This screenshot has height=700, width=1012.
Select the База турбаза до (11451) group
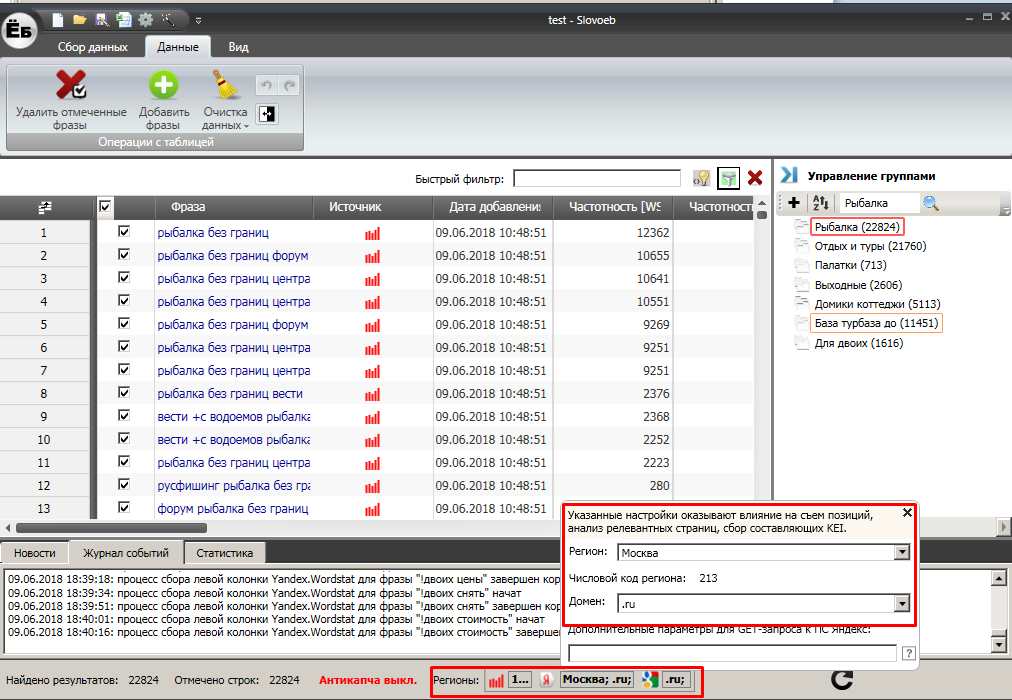[876, 323]
